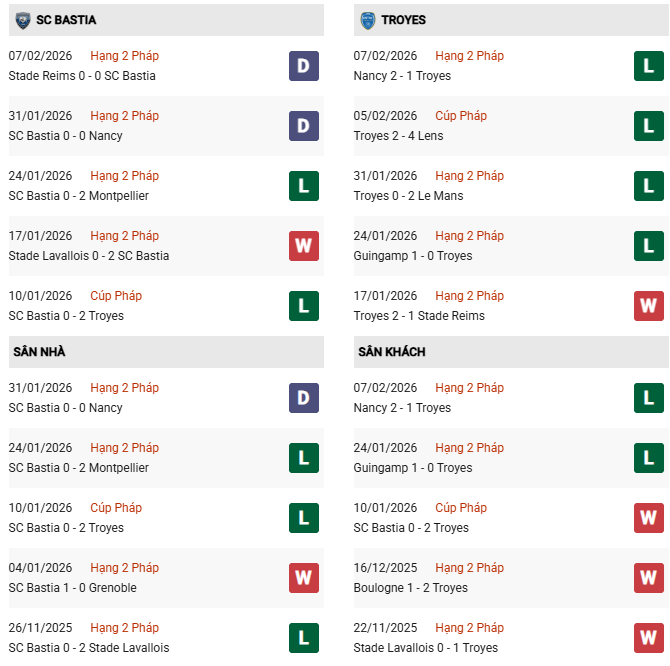Click the D badge for Stade Reims 0-0 SC Bastia

coord(303,66)
